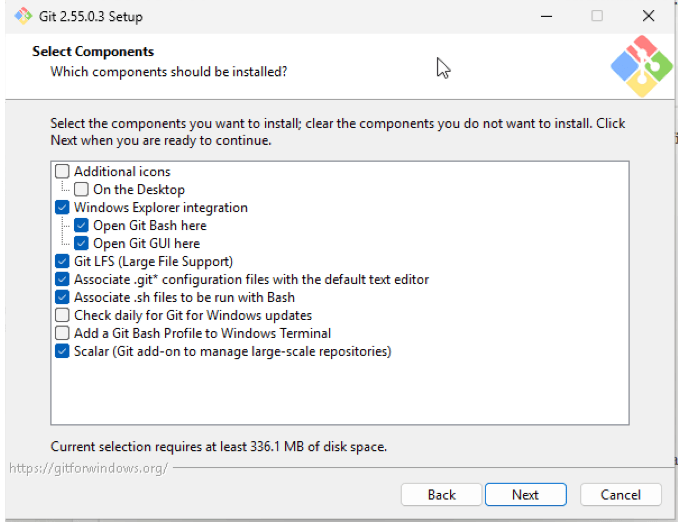Uncheck Associate .git* configuration files option
Viewport: 680px width, 522px height.
62,279
